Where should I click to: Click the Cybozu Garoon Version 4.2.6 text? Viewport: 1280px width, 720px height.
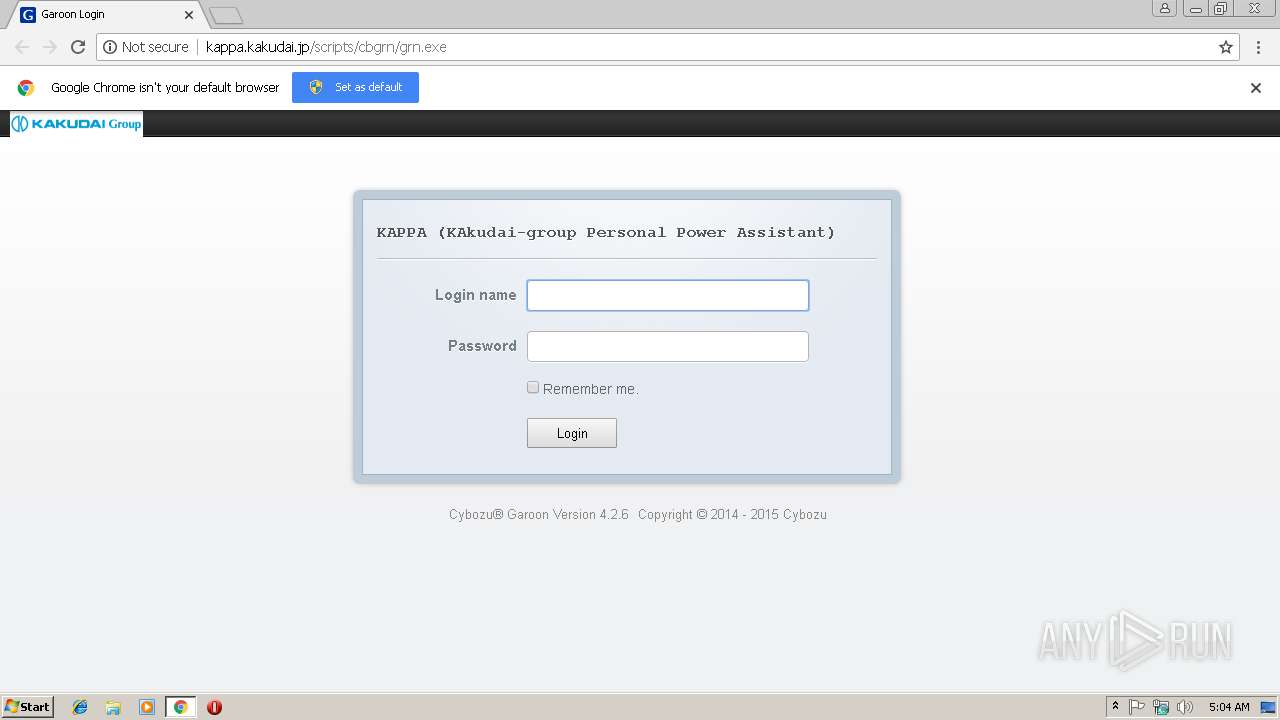538,515
